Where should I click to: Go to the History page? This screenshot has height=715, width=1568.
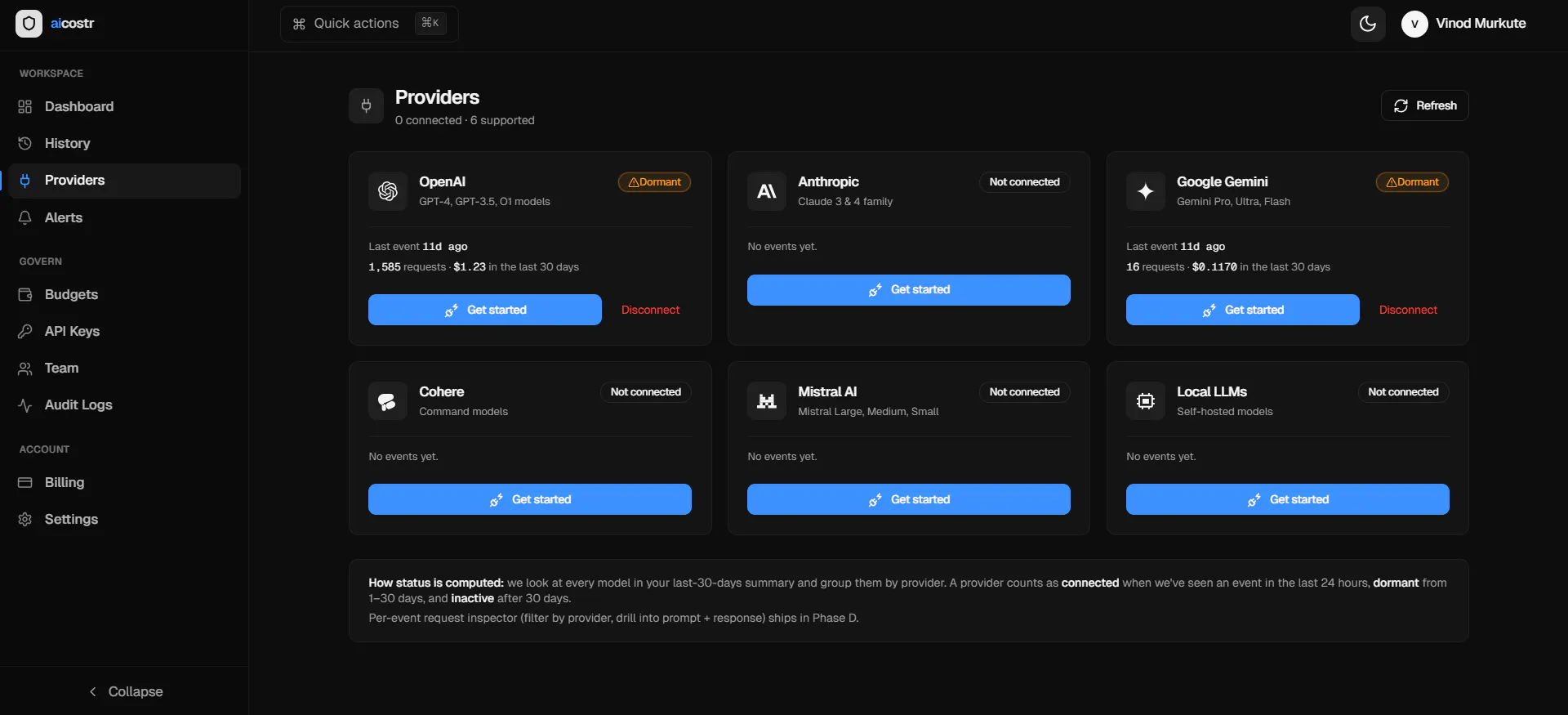125,144
